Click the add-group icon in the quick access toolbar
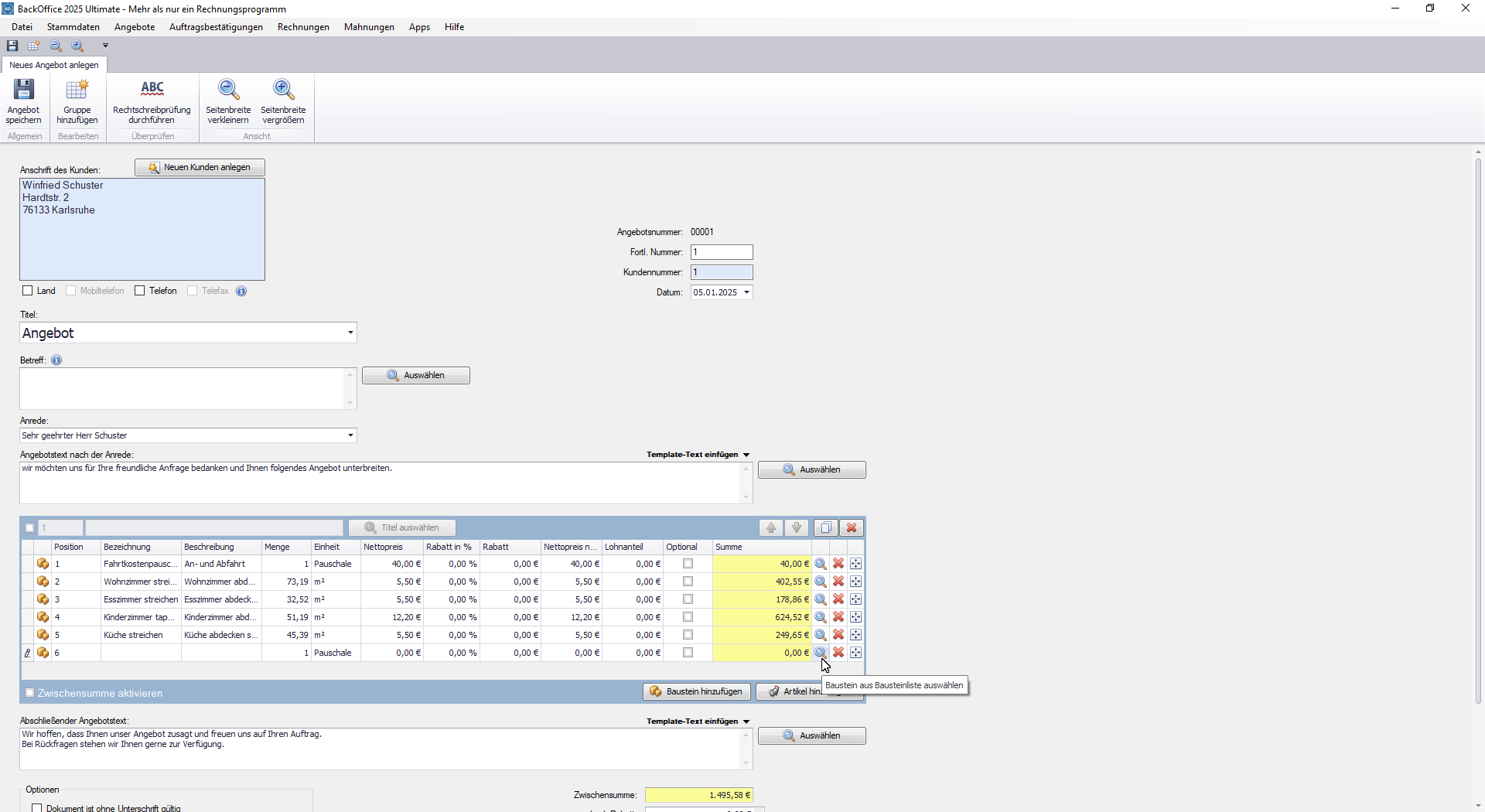Screen dimensions: 1485x812 coord(34,46)
